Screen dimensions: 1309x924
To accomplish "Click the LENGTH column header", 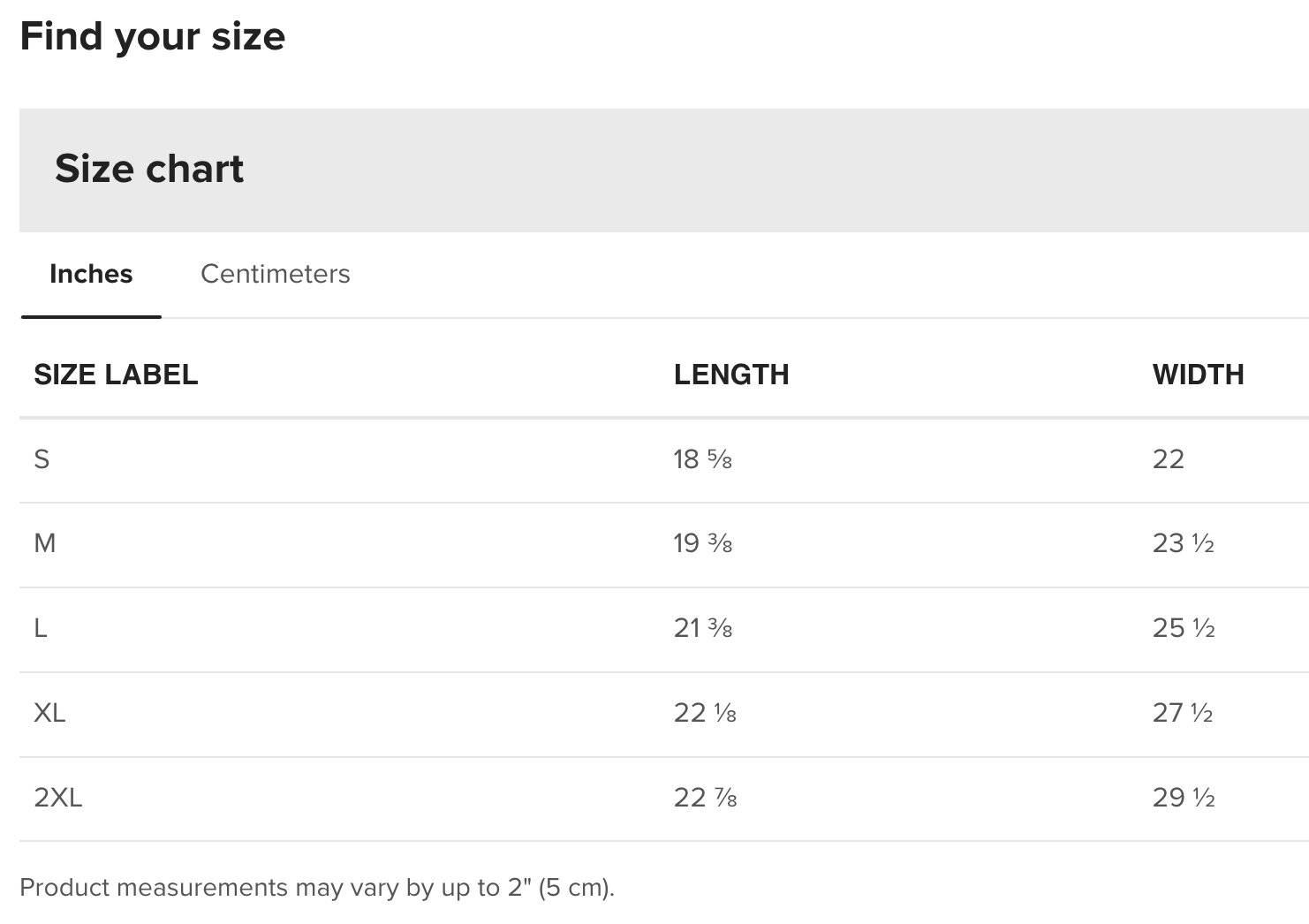I will coord(731,375).
